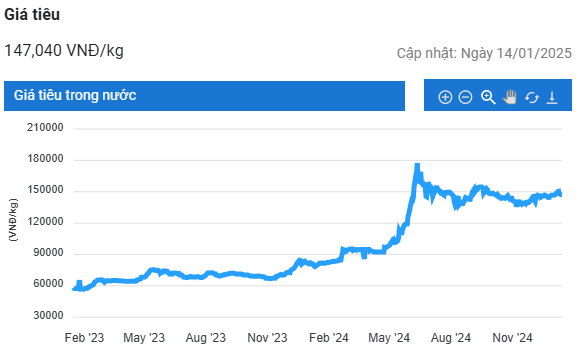Click the Cập nhật date label
Screen dimensions: 583x361
pyautogui.click(x=484, y=53)
